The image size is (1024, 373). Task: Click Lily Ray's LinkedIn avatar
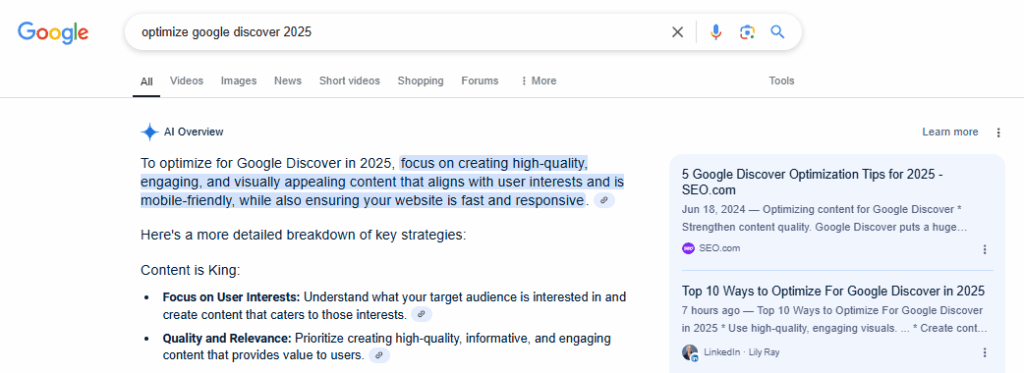(690, 353)
